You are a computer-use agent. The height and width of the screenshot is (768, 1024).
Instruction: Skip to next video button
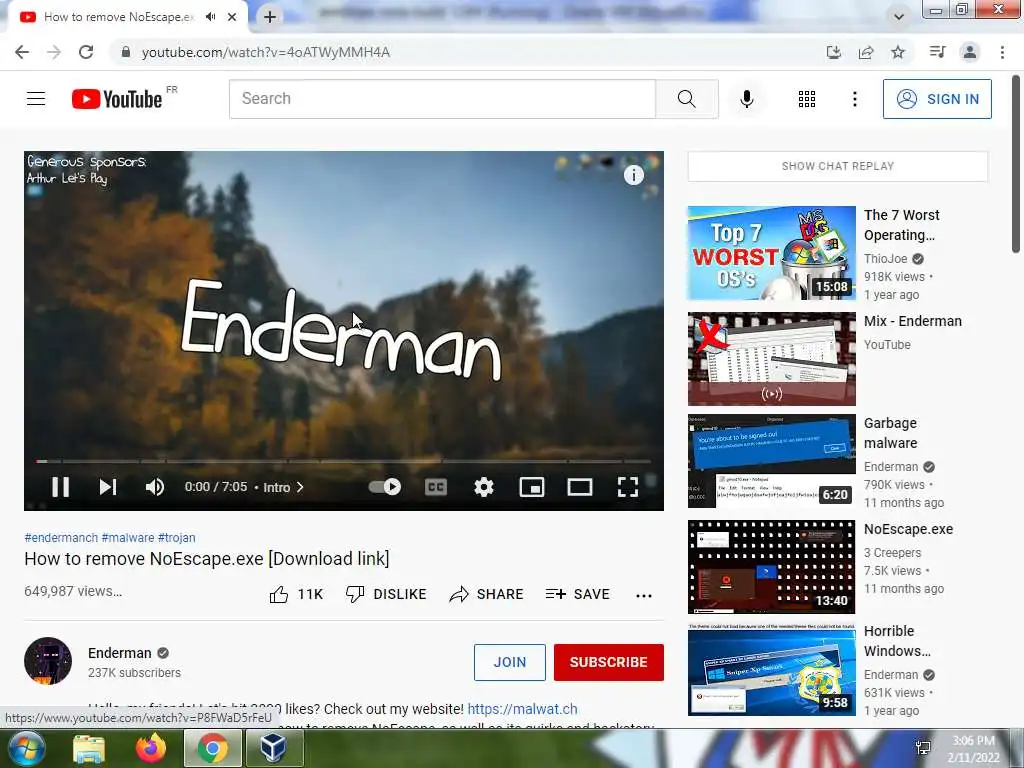click(x=108, y=487)
